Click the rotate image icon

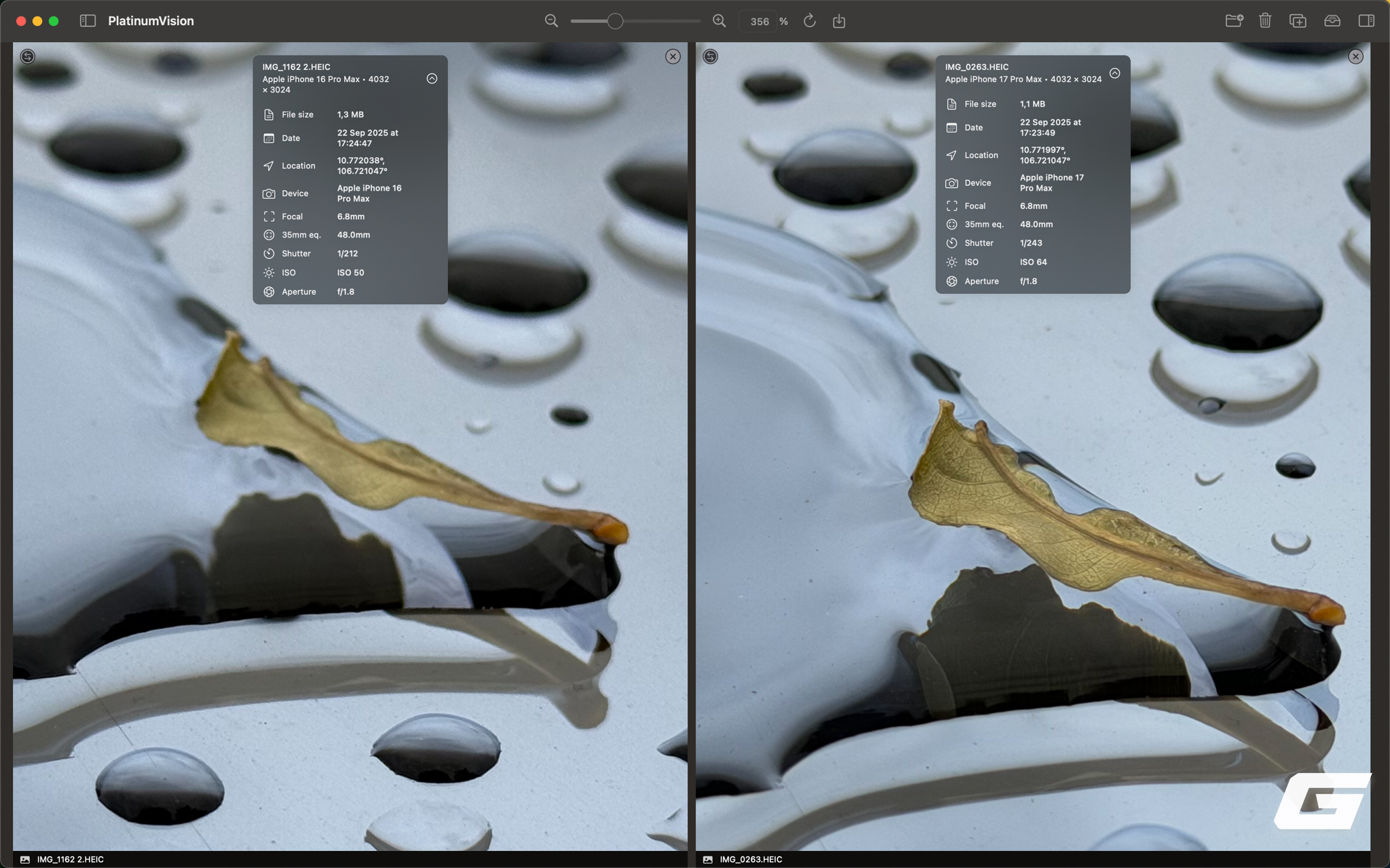[x=809, y=21]
